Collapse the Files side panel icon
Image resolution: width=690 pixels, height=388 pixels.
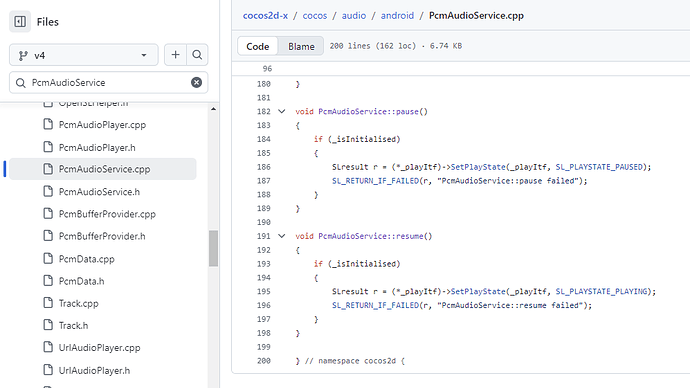click(20, 22)
